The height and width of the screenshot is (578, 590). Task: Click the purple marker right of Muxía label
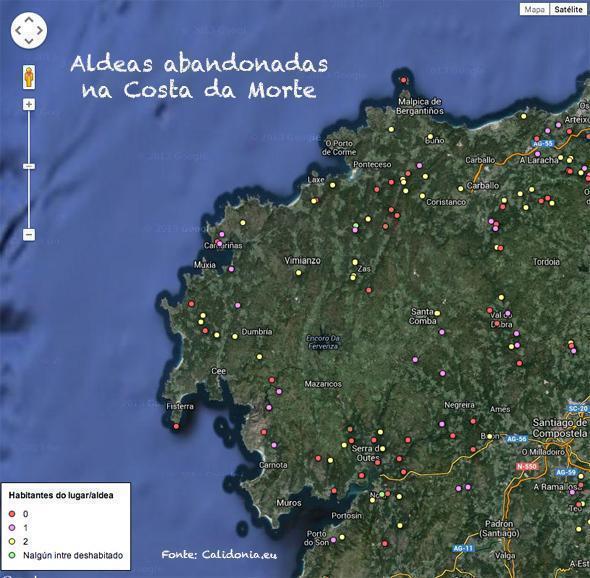[x=231, y=269]
